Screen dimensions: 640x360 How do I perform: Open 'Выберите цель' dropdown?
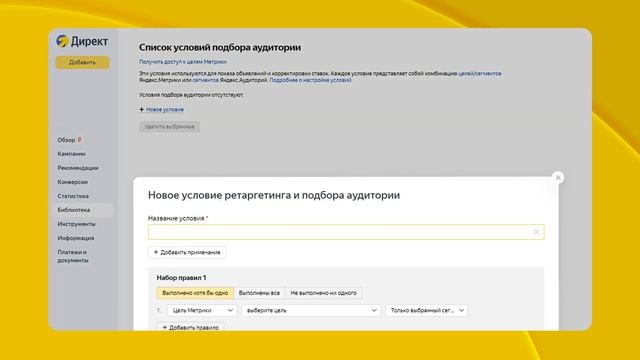pyautogui.click(x=311, y=311)
